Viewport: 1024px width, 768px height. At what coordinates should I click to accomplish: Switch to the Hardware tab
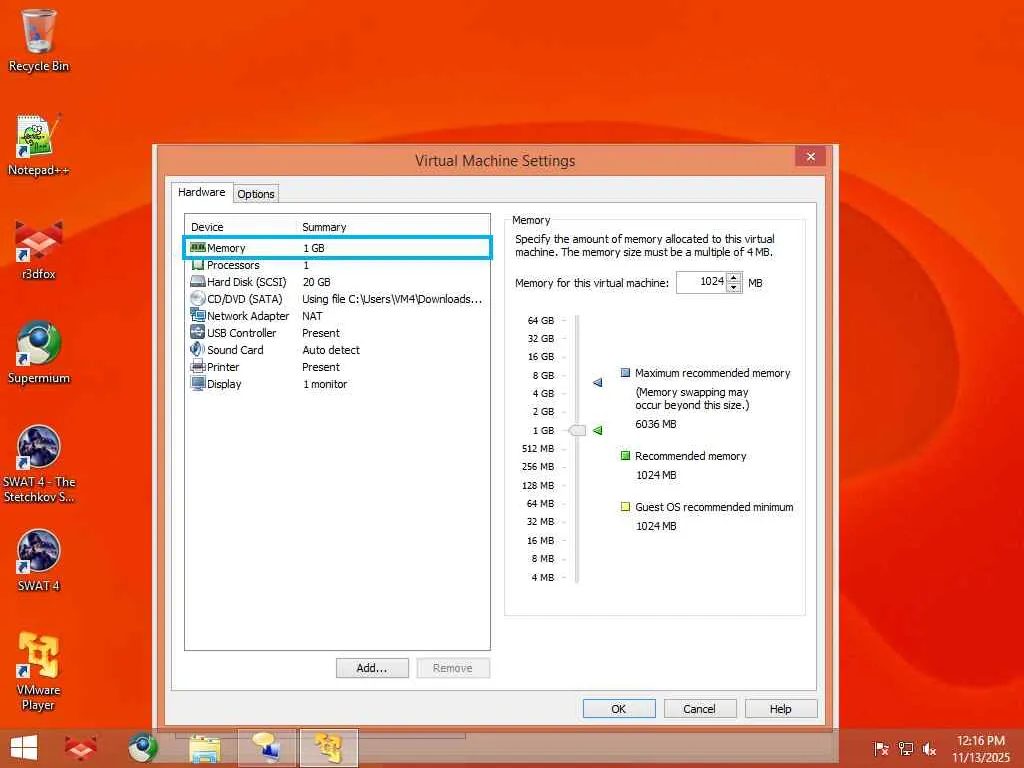201,192
